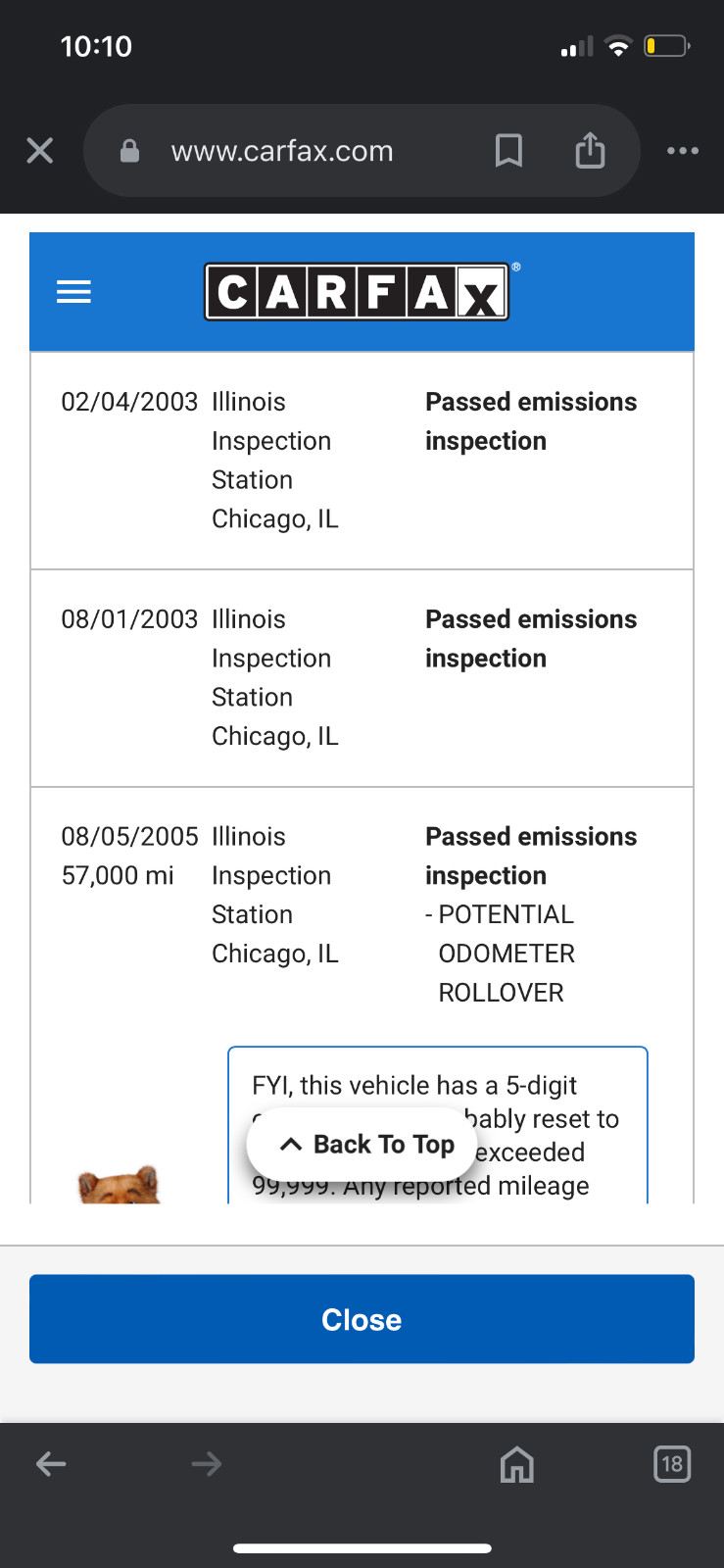
Task: Show the 18 open tabs
Action: 671,1464
